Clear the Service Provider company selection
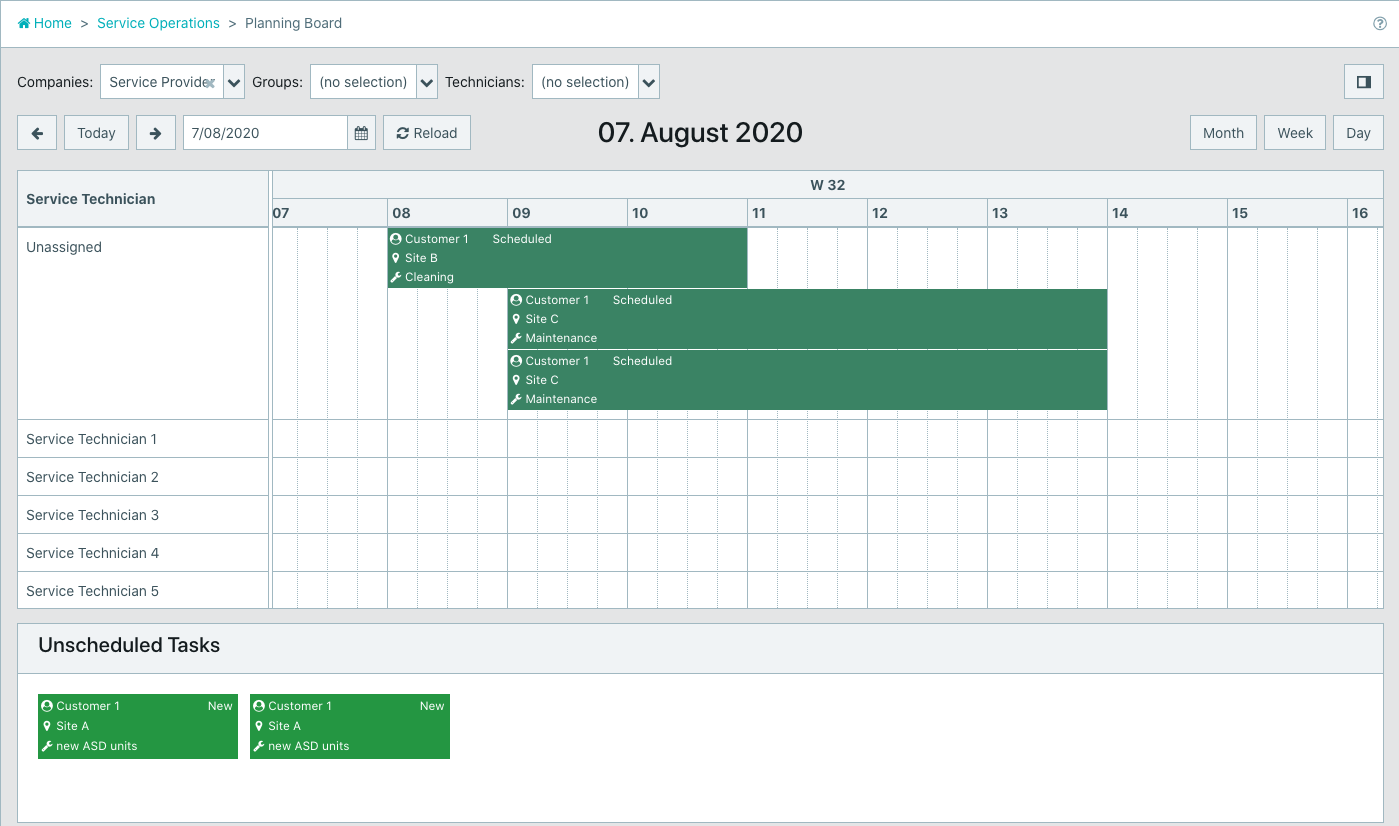 [x=210, y=83]
